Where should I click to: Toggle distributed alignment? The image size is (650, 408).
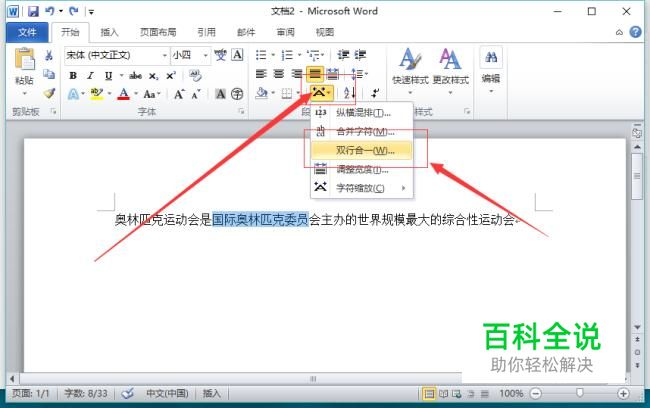click(332, 74)
